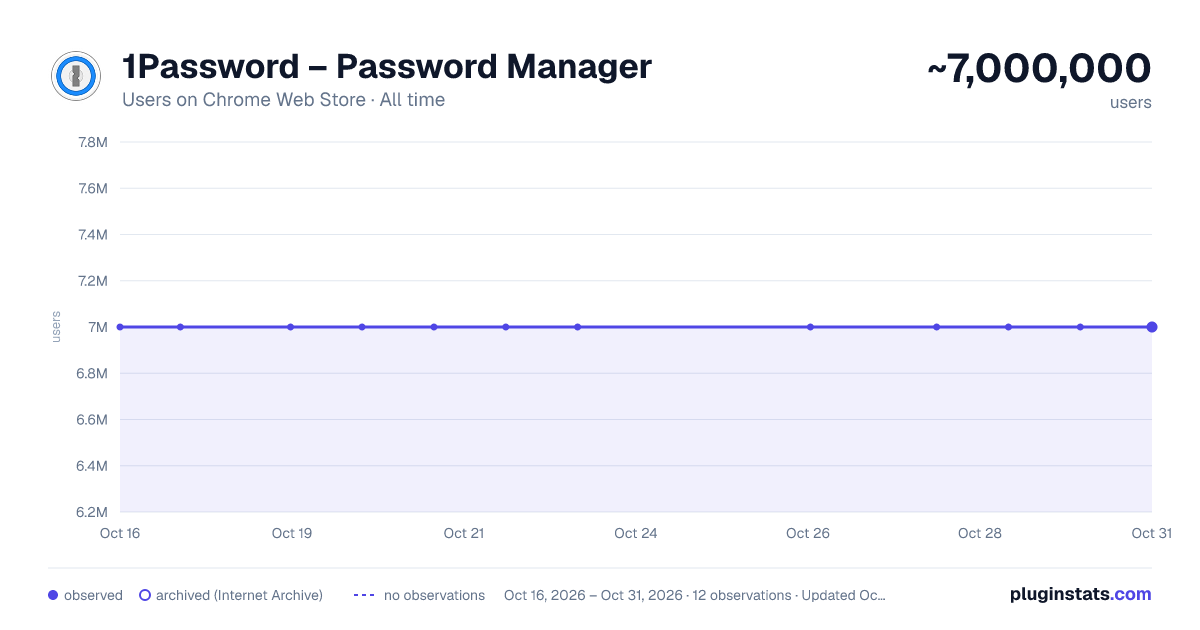Viewport: 1200px width, 630px height.
Task: Click the 'Oct 16' x-axis label
Action: (120, 533)
